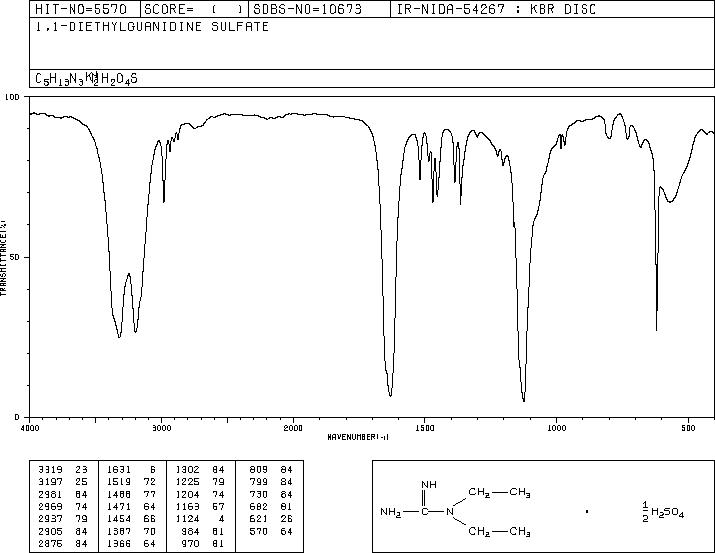Click the peak table value 970
Image resolution: width=715 pixels, height=553 pixels.
[x=191, y=544]
